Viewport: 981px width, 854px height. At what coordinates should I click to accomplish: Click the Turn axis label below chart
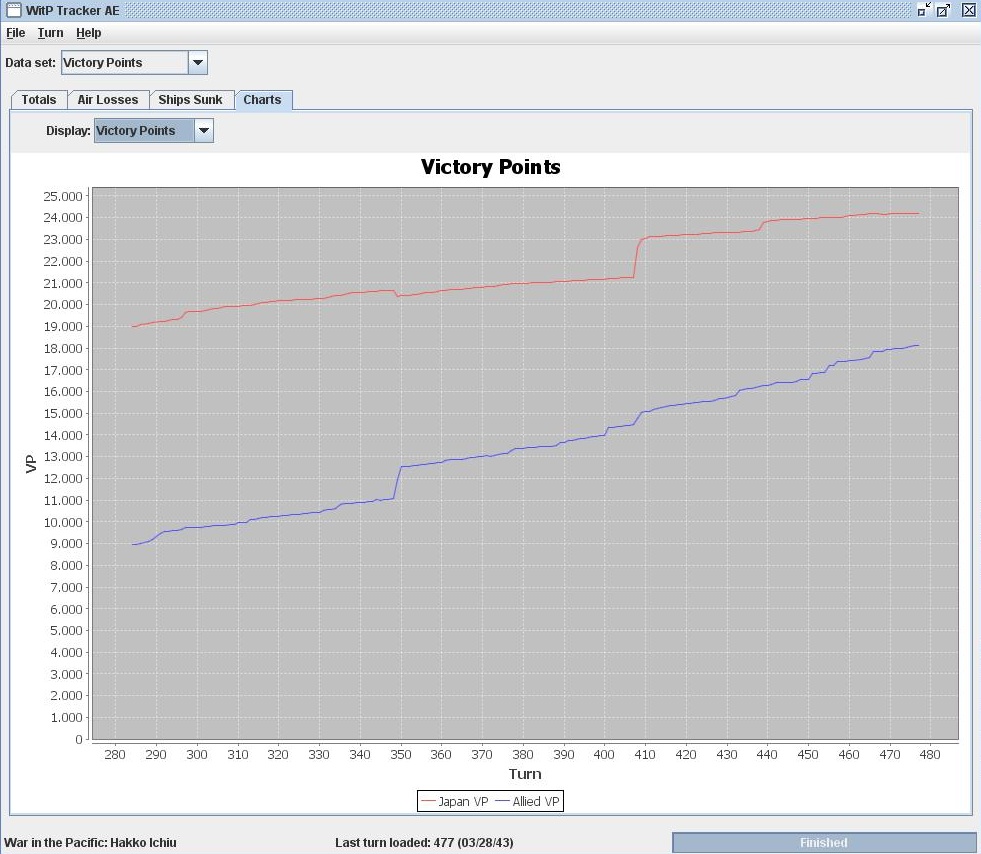pyautogui.click(x=525, y=774)
